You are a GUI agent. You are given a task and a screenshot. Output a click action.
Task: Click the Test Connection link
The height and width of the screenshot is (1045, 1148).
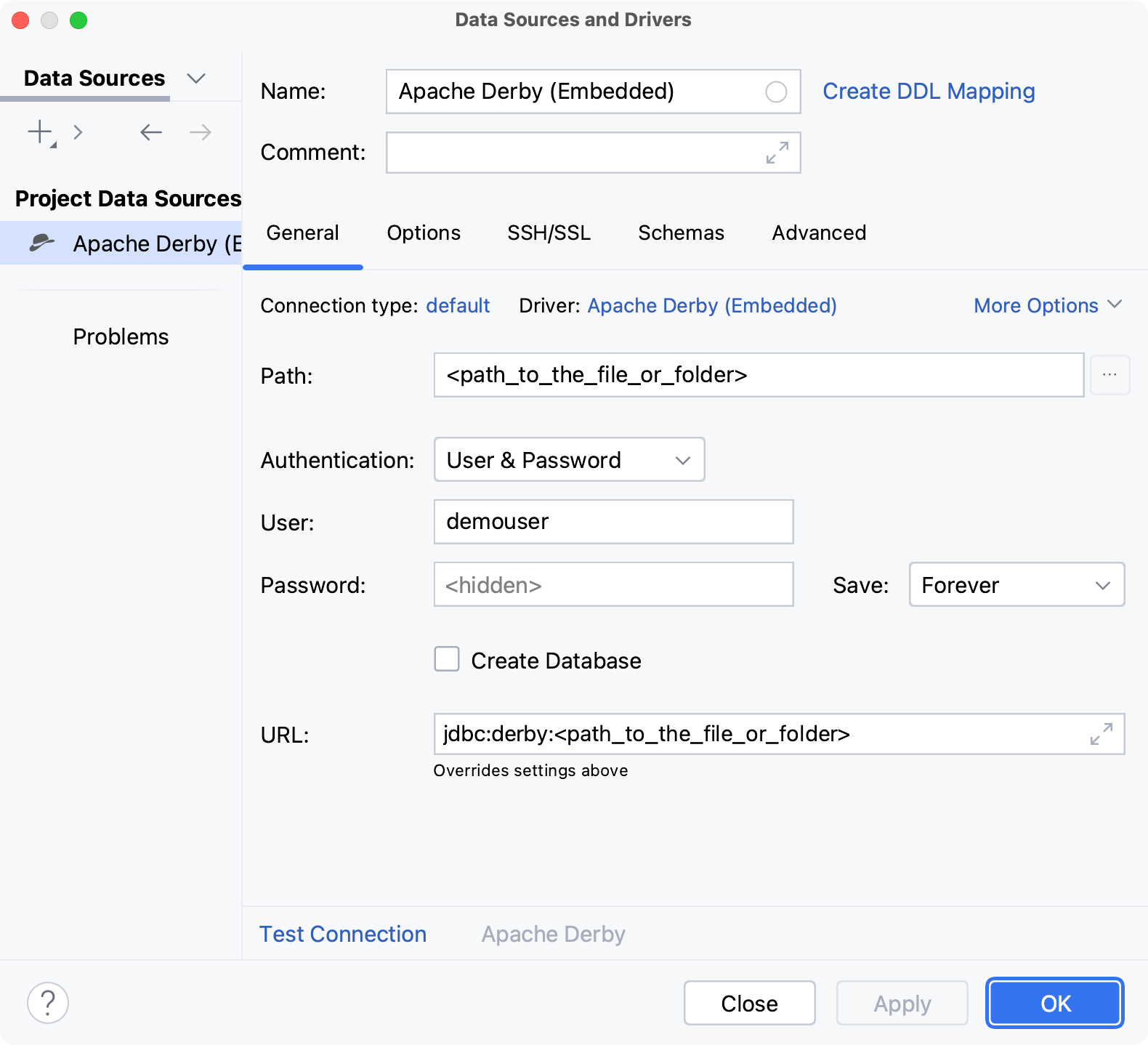(x=343, y=934)
